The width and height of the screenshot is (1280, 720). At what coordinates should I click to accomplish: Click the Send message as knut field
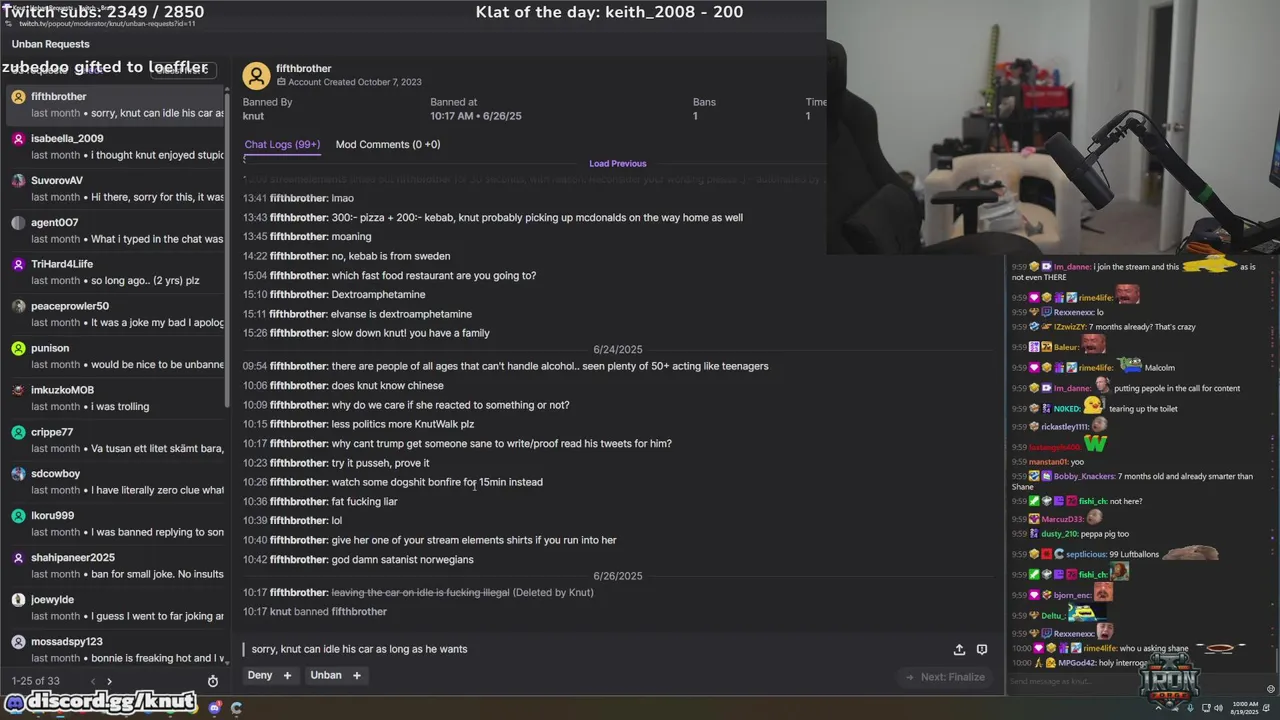1130,681
